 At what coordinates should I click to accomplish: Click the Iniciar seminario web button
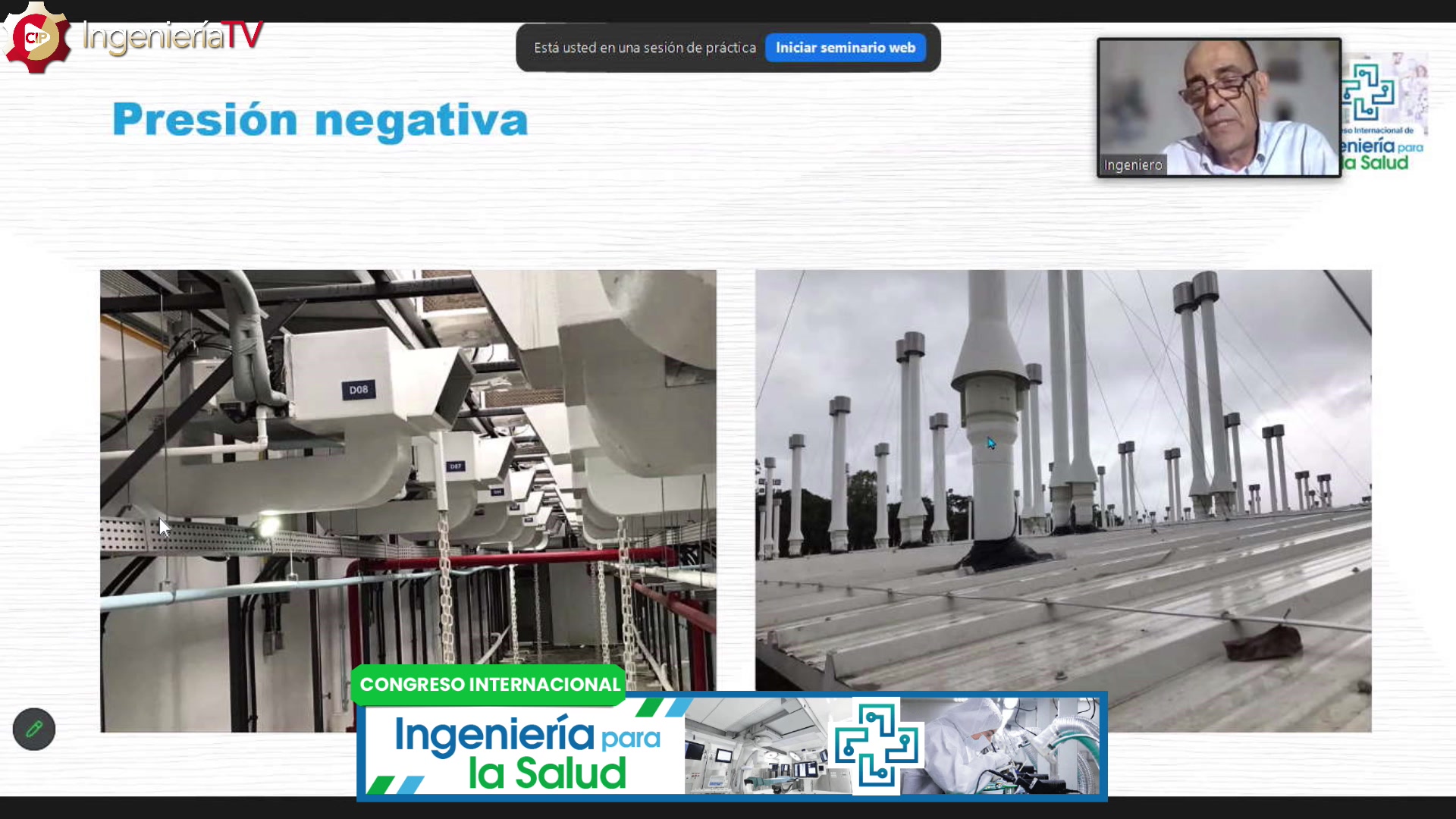pyautogui.click(x=845, y=48)
